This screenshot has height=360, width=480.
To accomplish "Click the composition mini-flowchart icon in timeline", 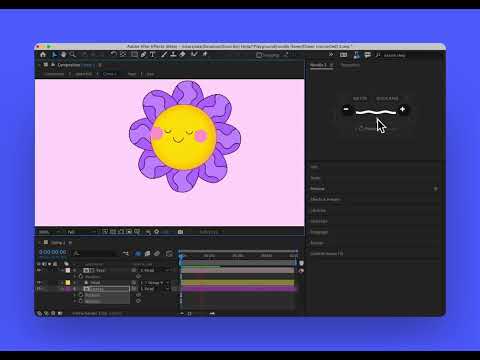I will tap(126, 254).
